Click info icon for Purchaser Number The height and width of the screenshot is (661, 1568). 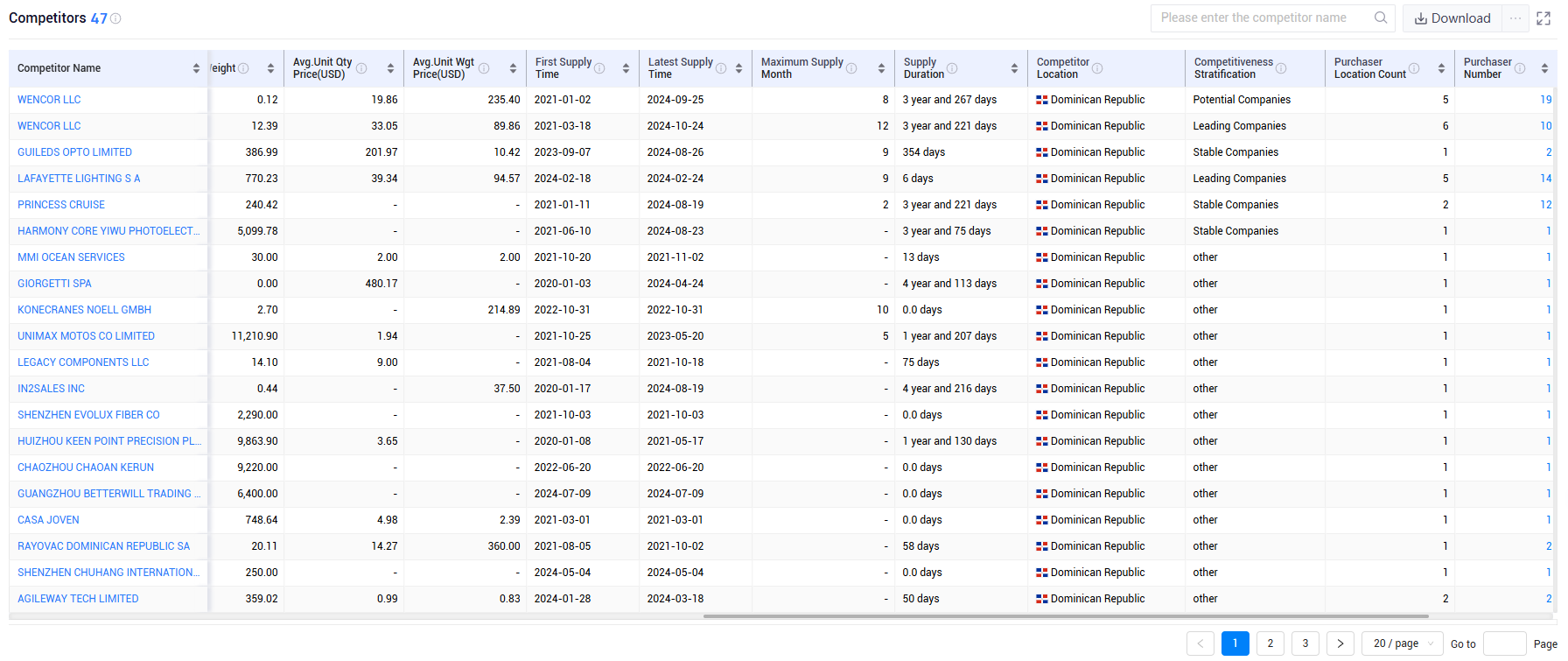coord(1520,68)
